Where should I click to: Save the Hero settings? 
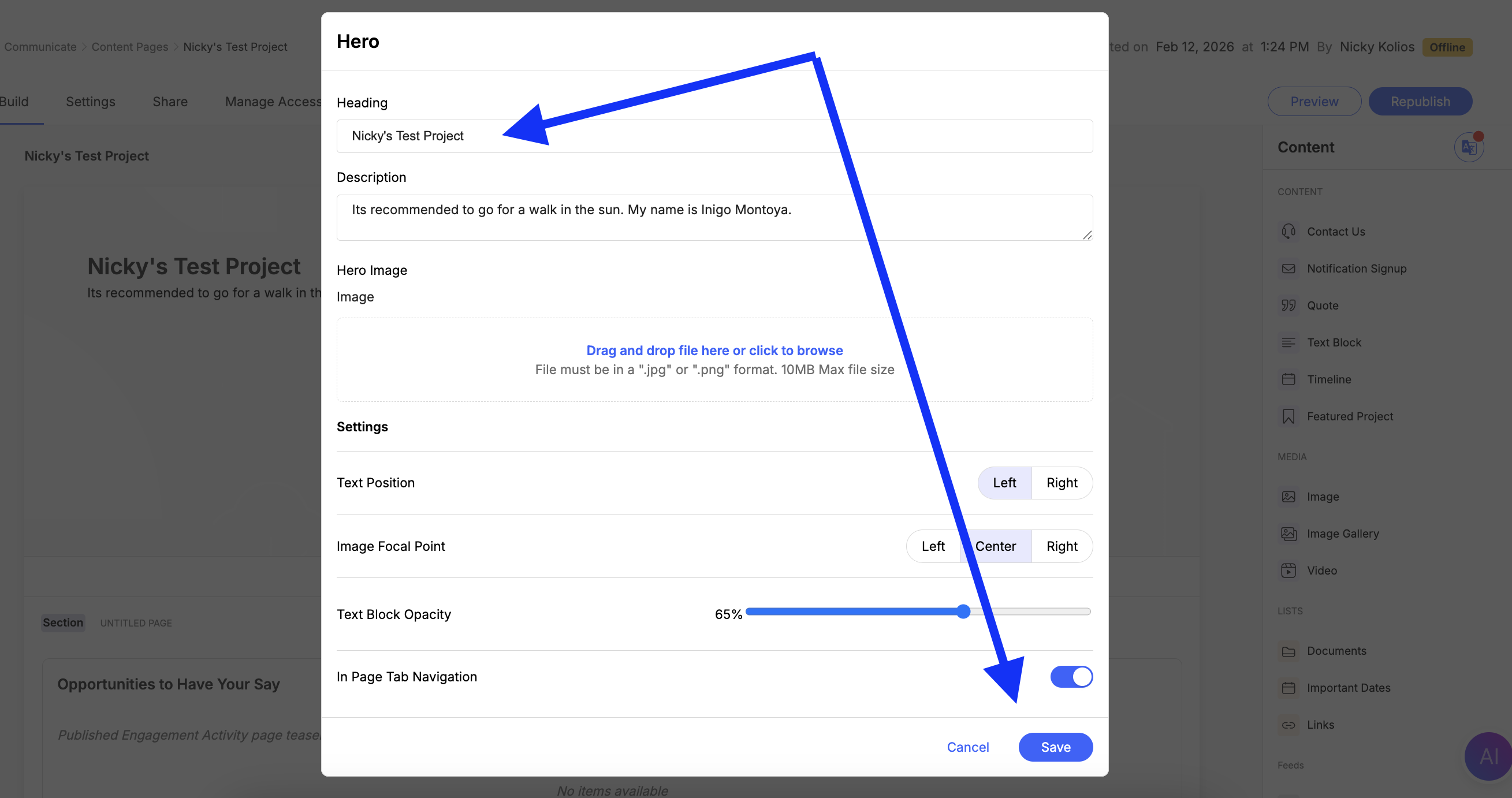tap(1055, 747)
